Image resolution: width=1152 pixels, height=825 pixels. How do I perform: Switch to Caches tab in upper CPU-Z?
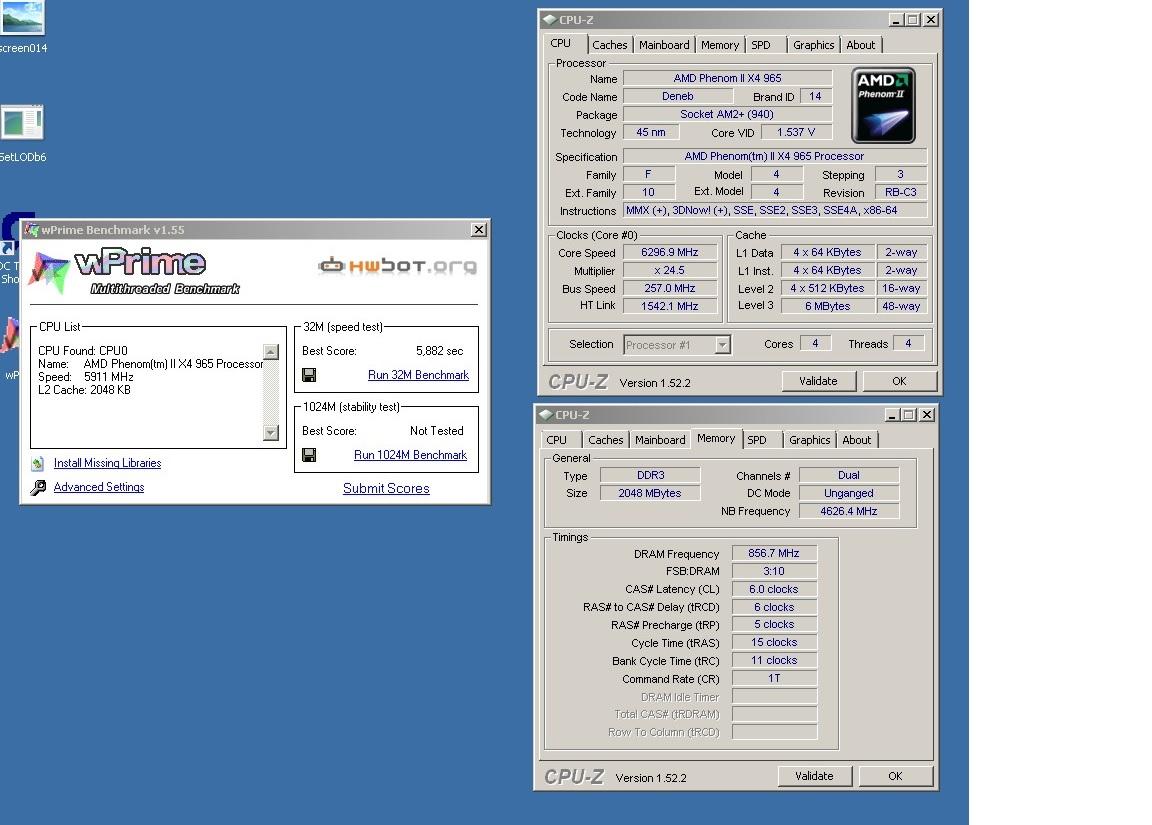pyautogui.click(x=610, y=45)
